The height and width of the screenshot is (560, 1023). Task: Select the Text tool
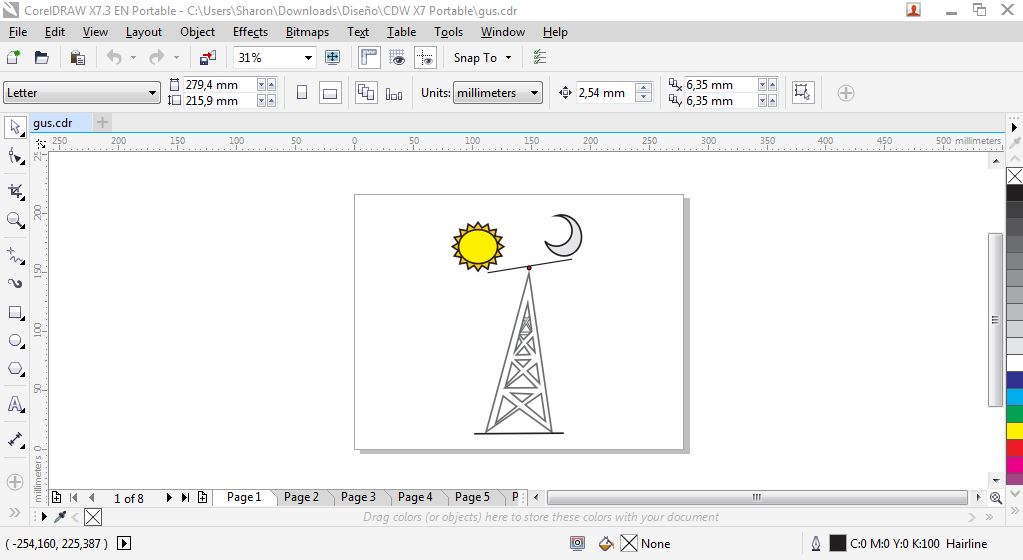pos(15,404)
